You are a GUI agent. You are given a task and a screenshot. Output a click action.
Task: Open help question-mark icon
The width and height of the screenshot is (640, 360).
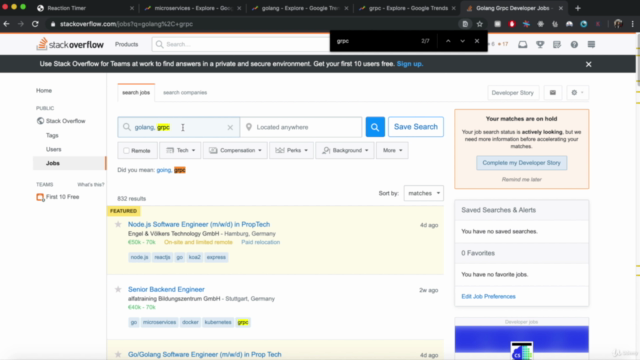point(574,44)
